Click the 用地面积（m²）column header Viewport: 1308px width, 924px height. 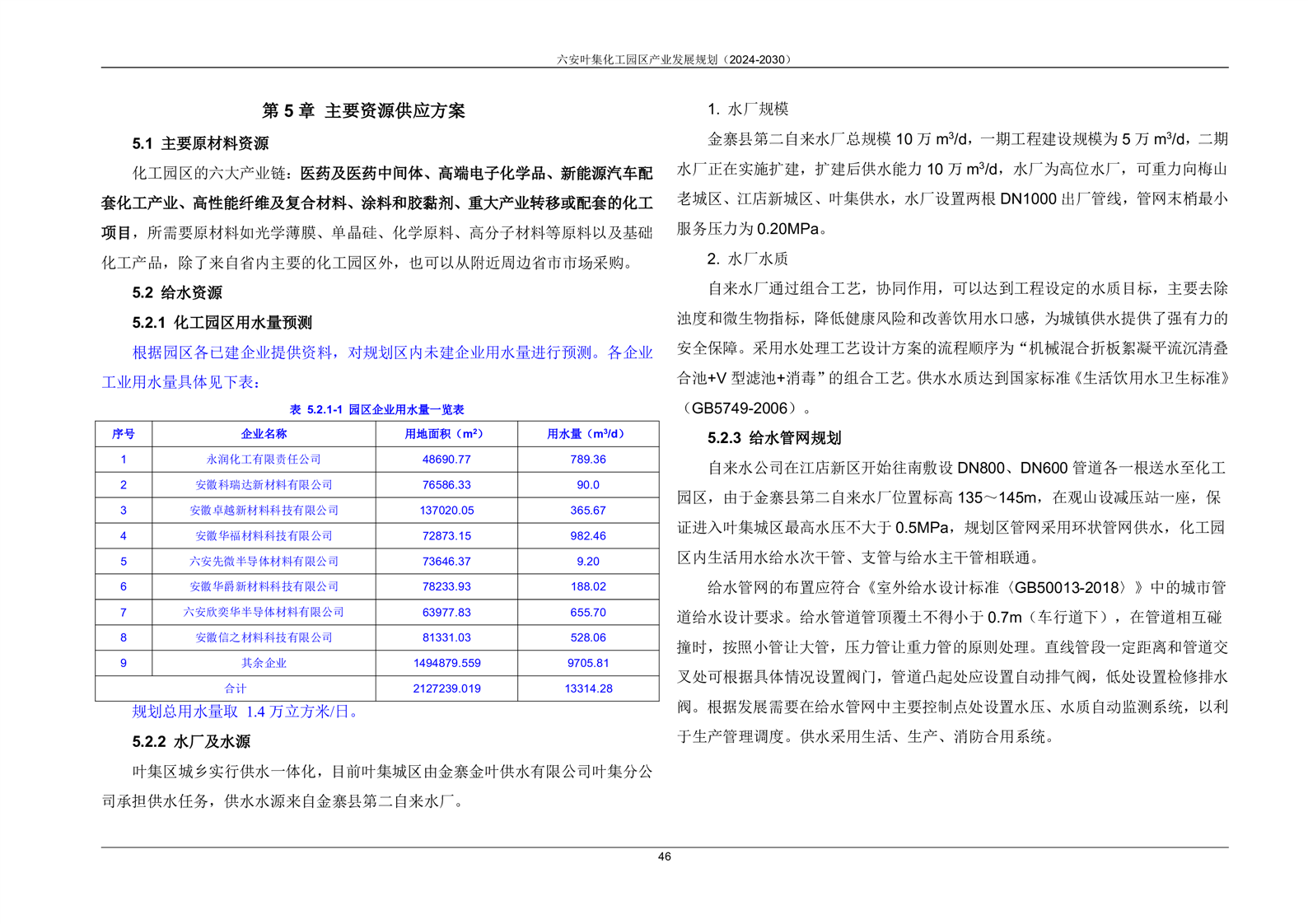[x=446, y=434]
